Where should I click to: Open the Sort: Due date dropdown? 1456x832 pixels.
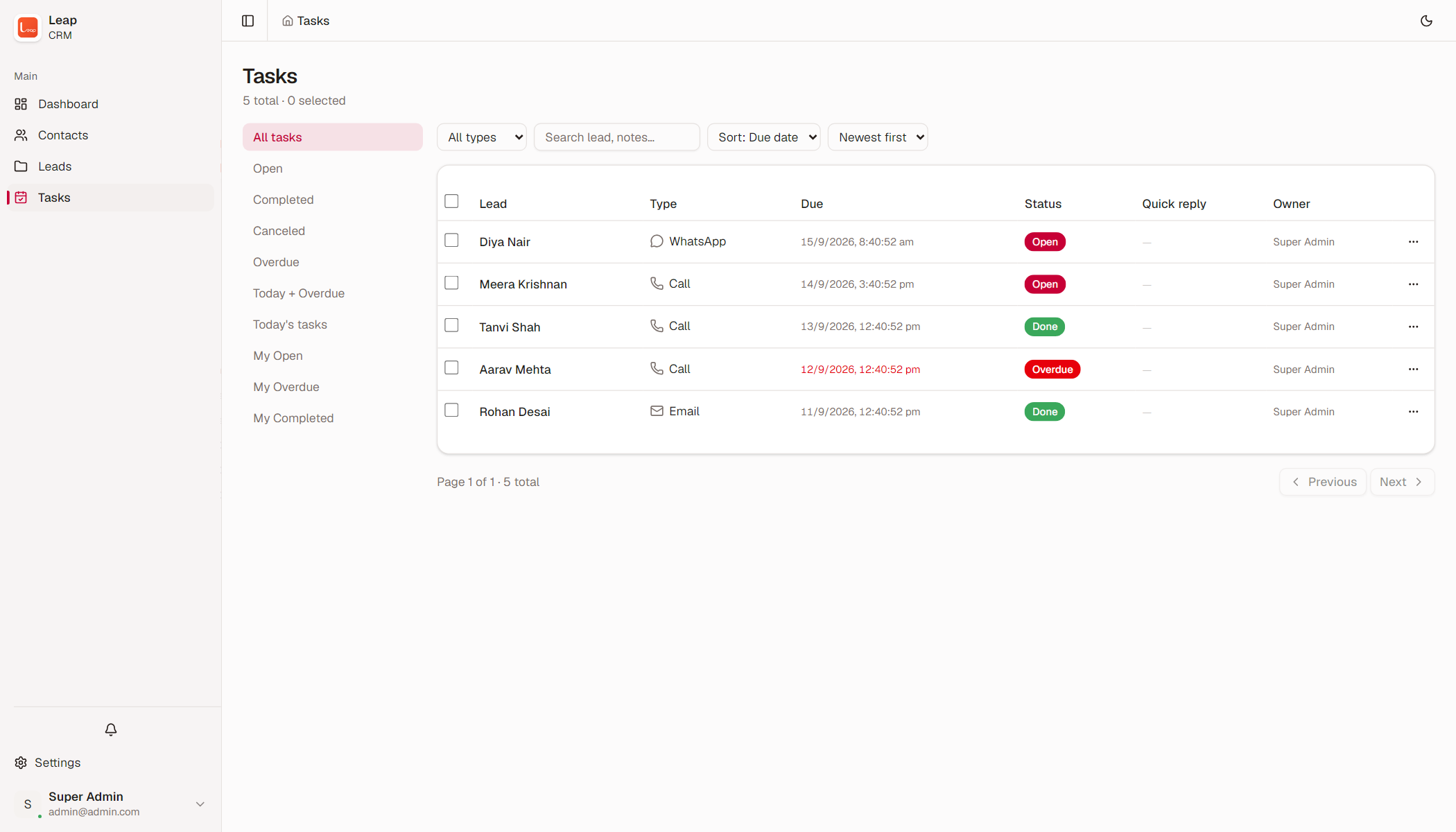click(x=763, y=137)
